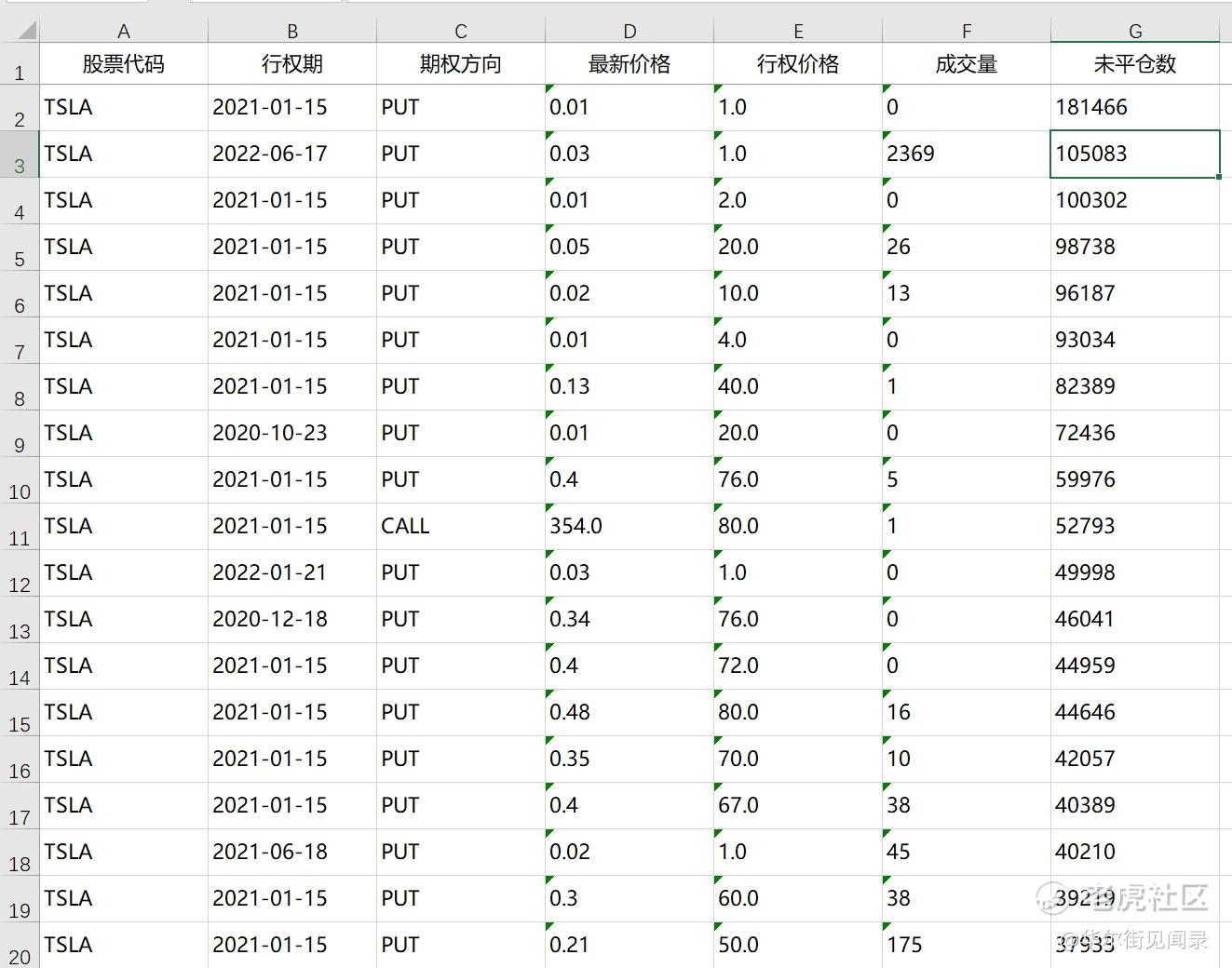Click expiry date 2020-12-18 cell

coord(291,619)
